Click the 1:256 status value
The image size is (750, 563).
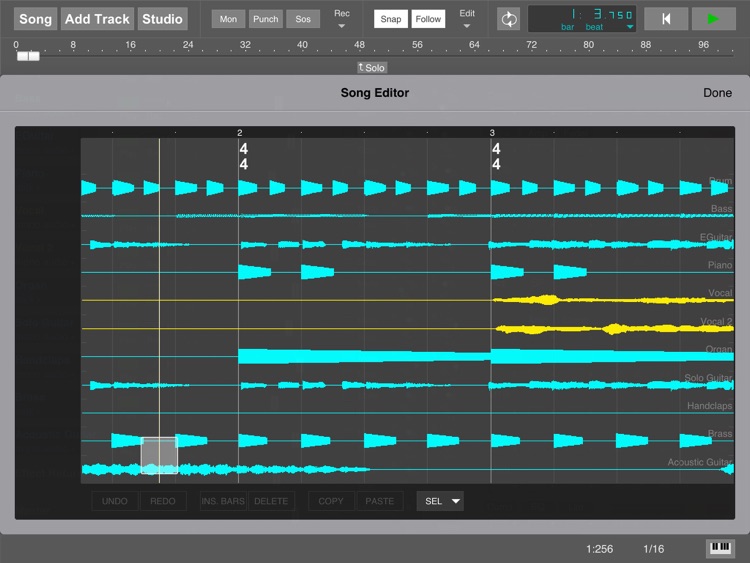[599, 549]
